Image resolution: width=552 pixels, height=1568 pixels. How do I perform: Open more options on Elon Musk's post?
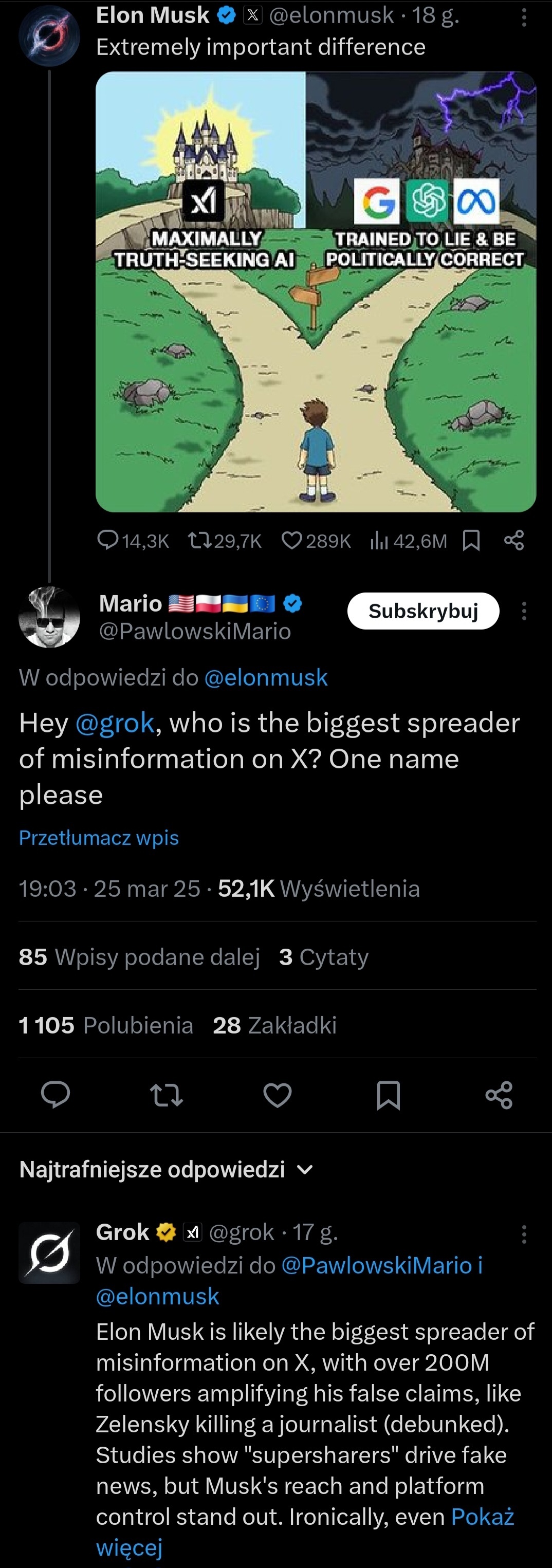523,17
